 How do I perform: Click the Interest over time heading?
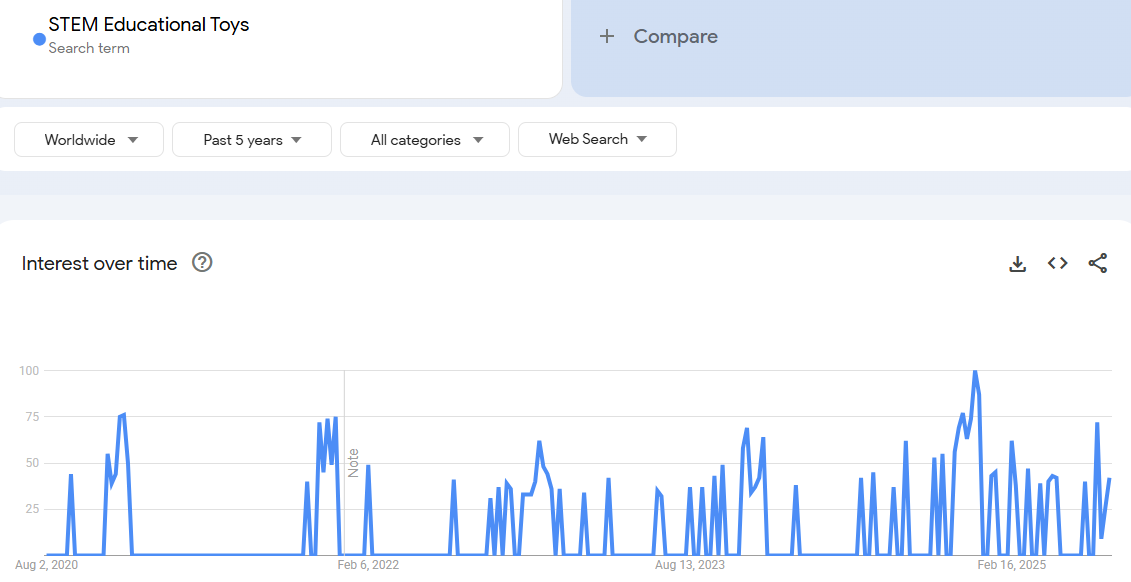[99, 263]
